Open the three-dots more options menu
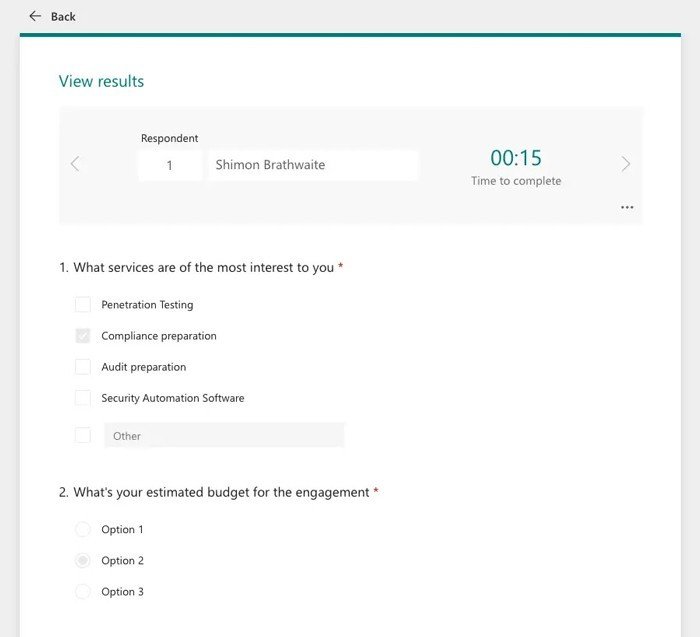The width and height of the screenshot is (700, 637). click(x=627, y=208)
